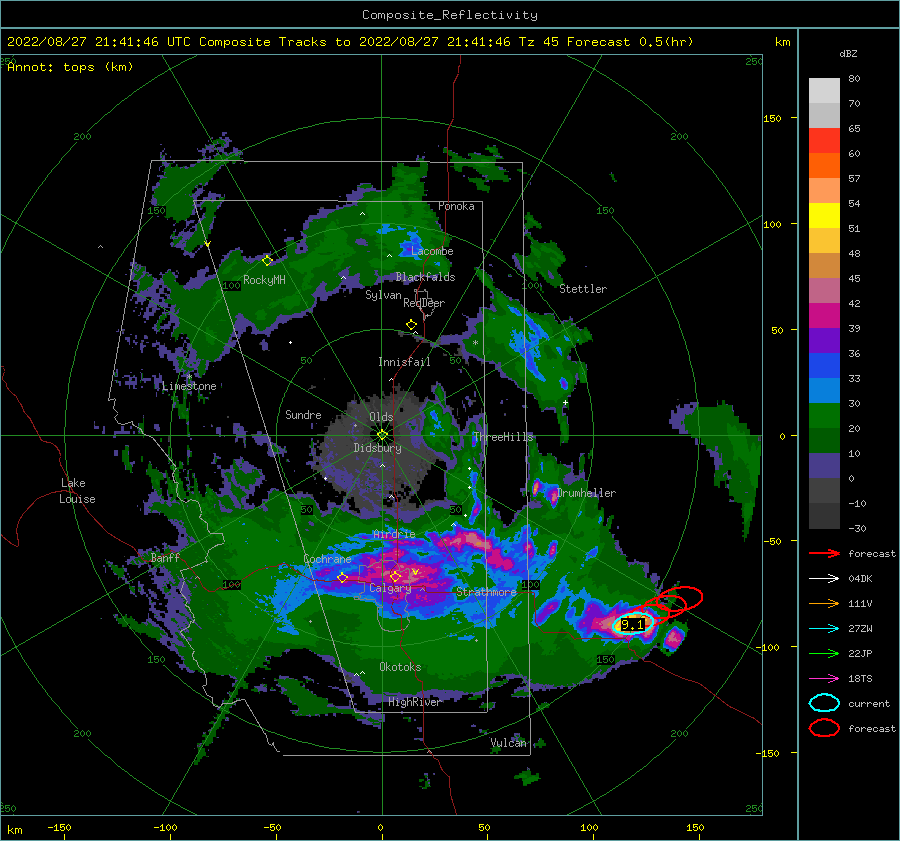Select the yellow diamond marker beside RockyMH

(x=267, y=261)
